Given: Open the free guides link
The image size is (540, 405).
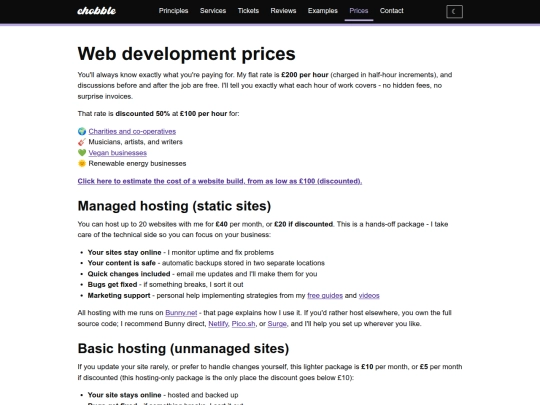Looking at the screenshot, I should click(325, 295).
